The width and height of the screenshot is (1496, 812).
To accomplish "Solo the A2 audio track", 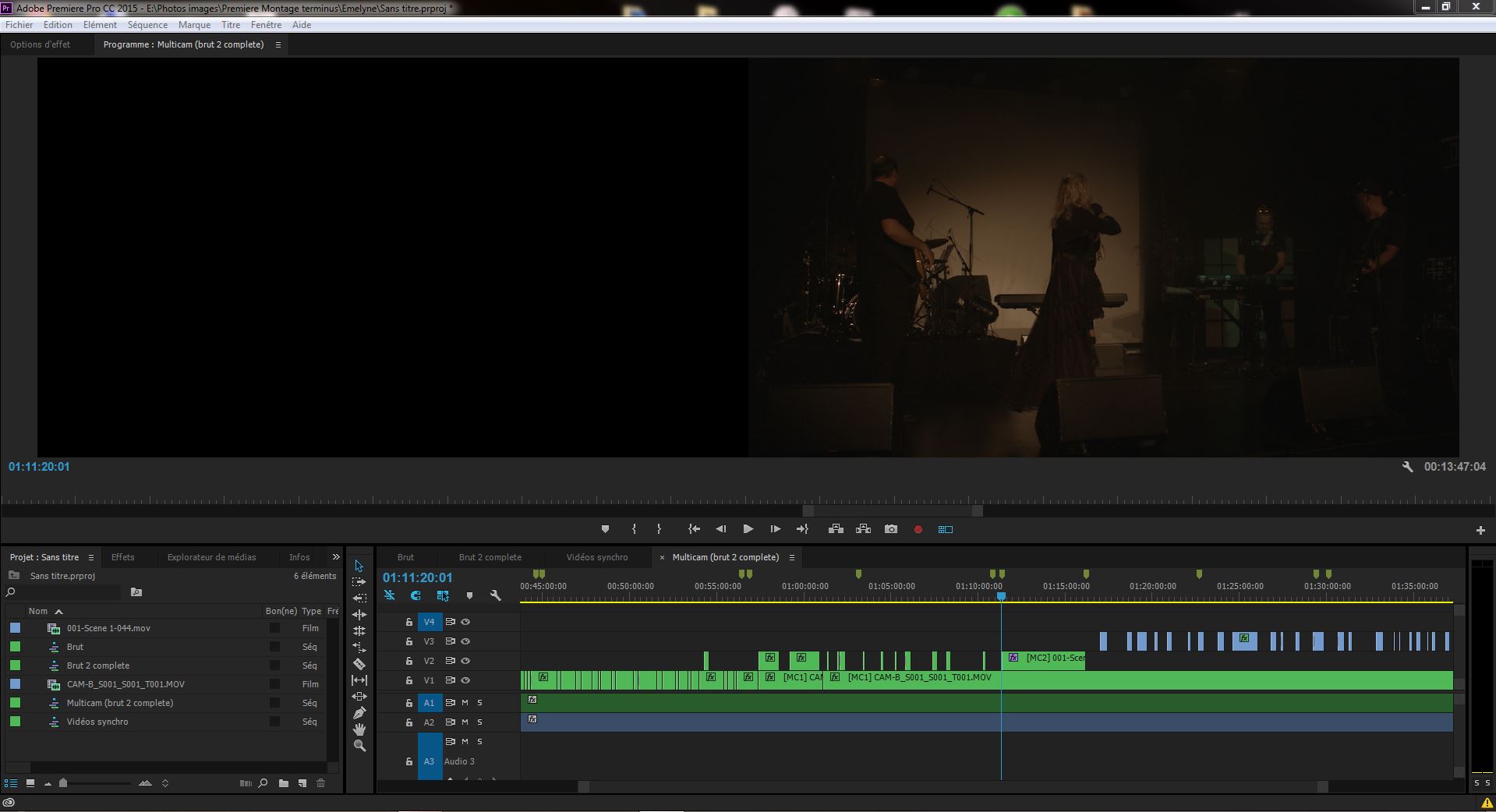I will (479, 722).
